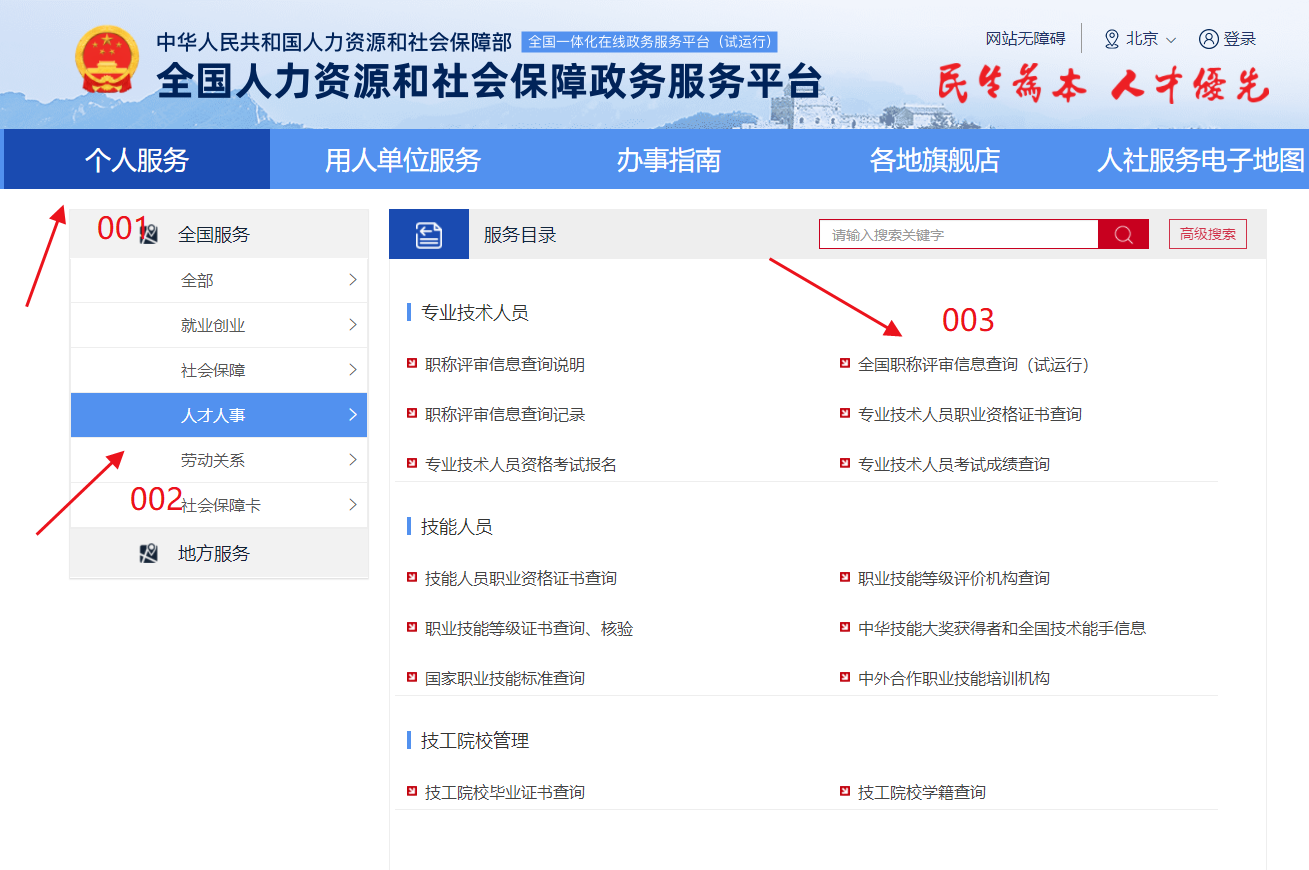Click the red search magnifier icon
This screenshot has width=1309, height=870.
(1123, 233)
